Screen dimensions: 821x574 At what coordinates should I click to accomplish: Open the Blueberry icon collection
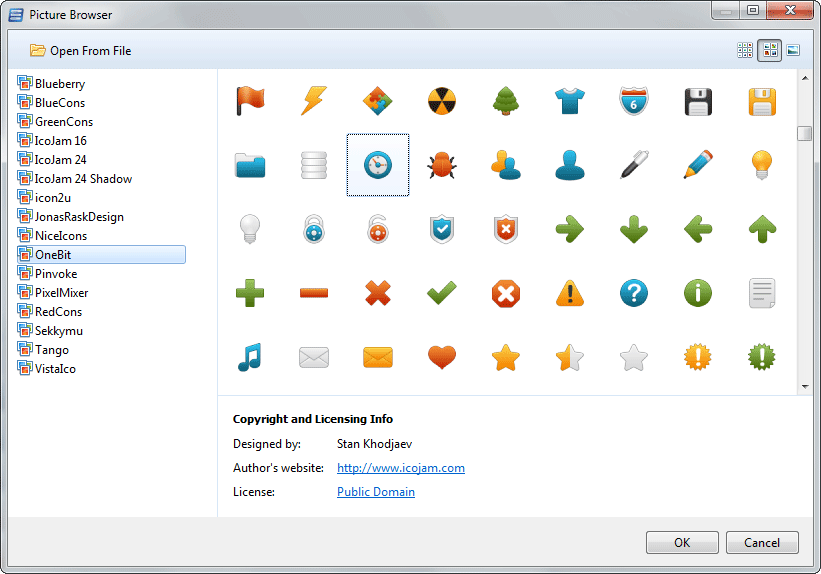coord(60,84)
